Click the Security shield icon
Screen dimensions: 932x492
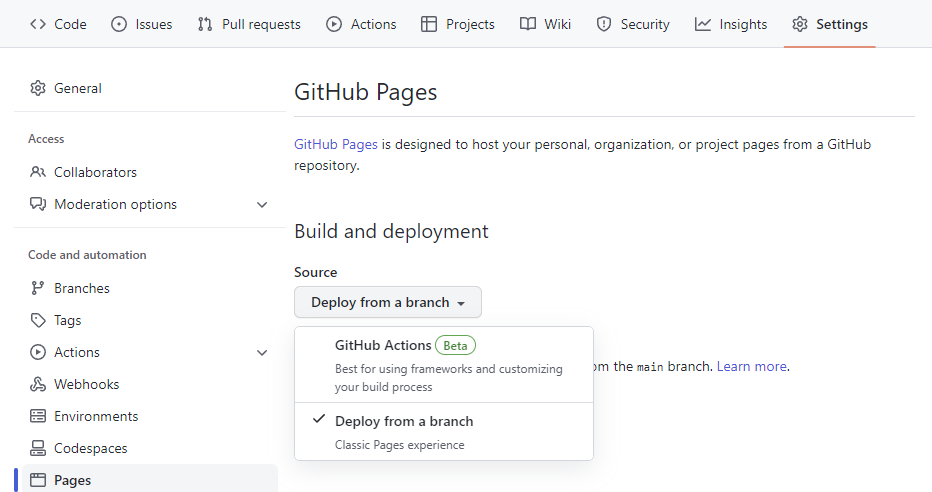(604, 24)
